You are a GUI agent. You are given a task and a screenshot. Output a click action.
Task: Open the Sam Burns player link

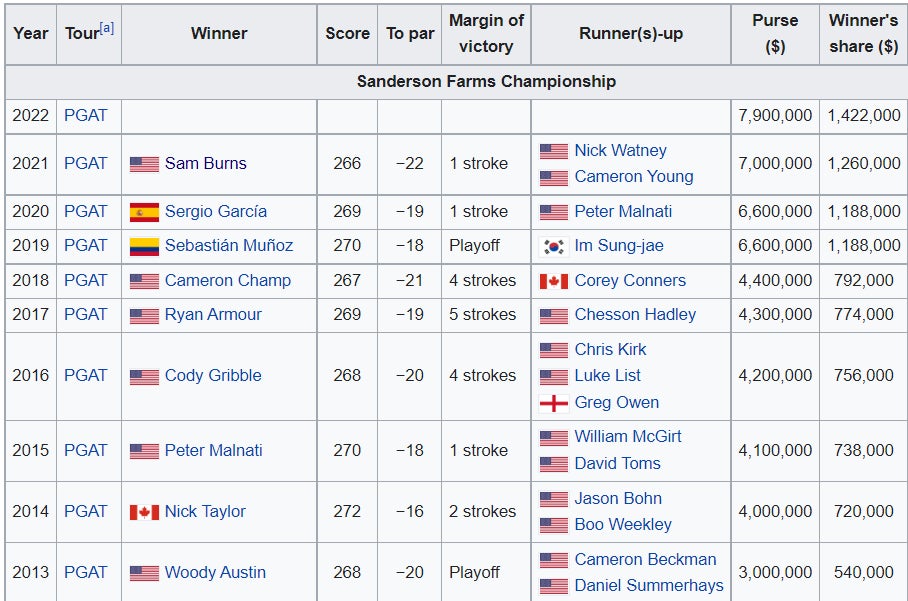pyautogui.click(x=205, y=163)
